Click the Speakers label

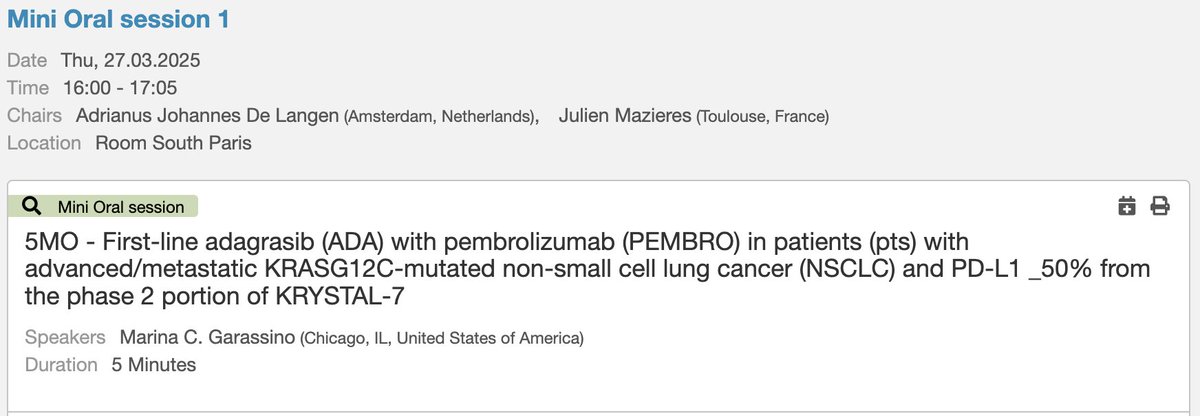[x=64, y=338]
